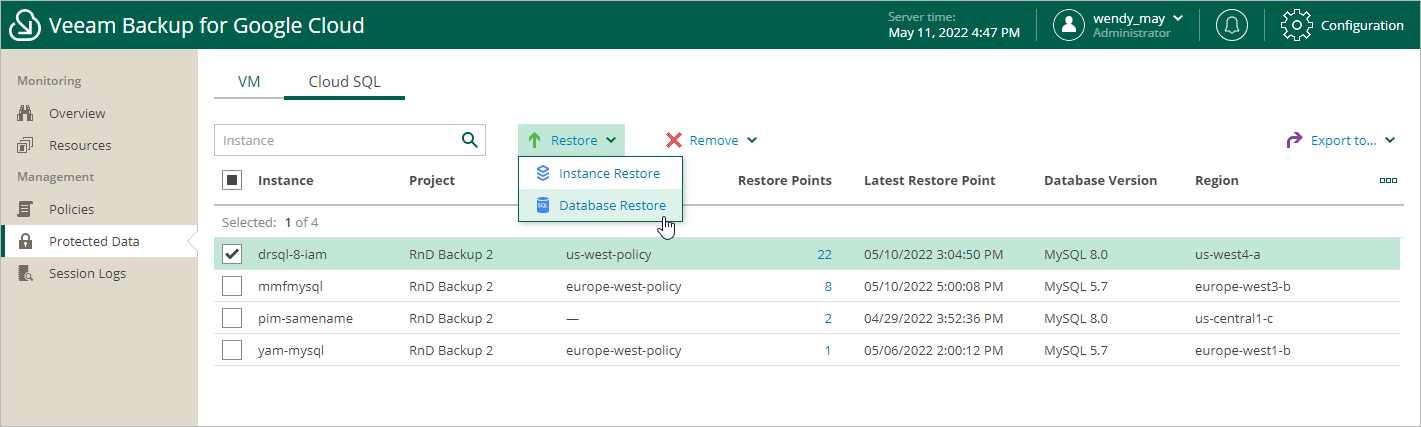Open Resources in sidebar
The width and height of the screenshot is (1421, 427).
click(80, 145)
